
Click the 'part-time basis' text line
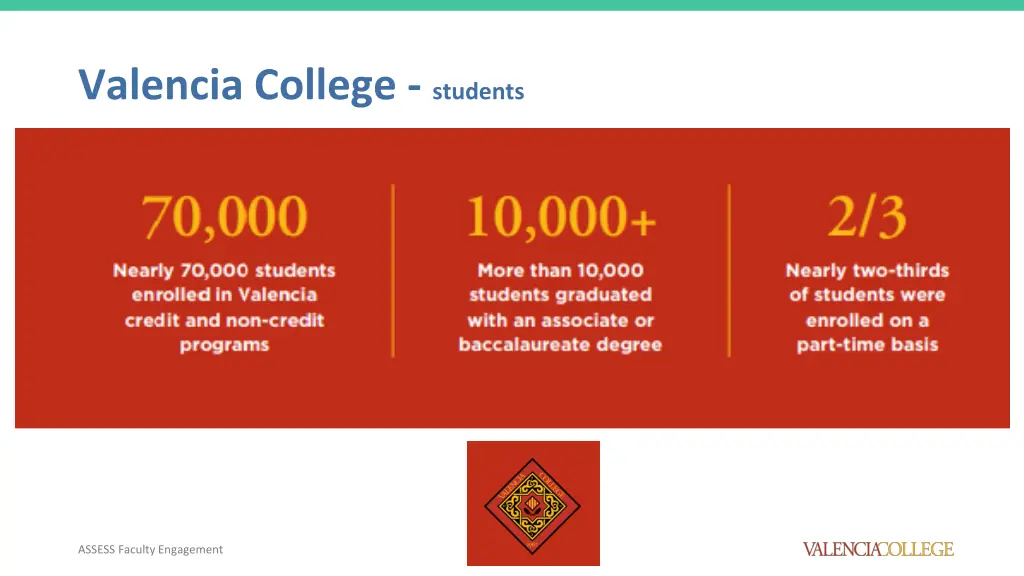coord(867,345)
